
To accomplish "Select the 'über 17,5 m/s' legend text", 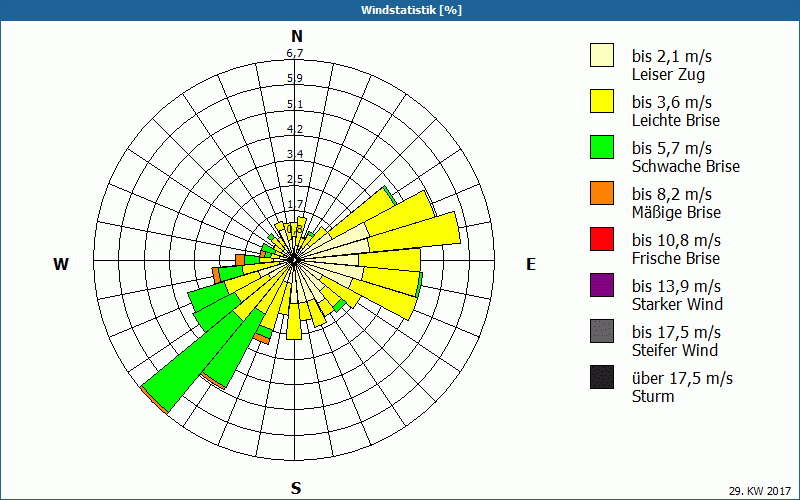I will pos(682,378).
